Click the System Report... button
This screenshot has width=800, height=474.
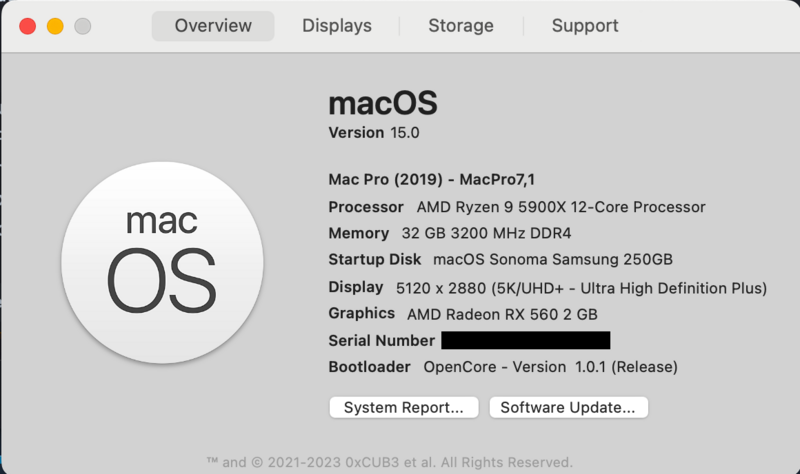click(x=404, y=407)
